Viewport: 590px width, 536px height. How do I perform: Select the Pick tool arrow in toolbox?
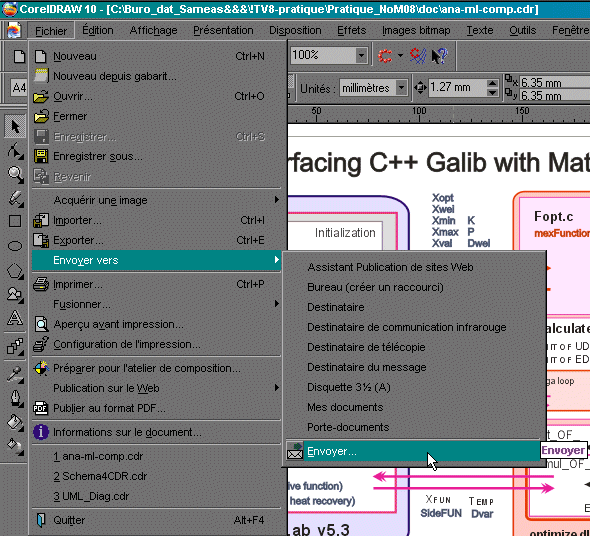tap(15, 126)
